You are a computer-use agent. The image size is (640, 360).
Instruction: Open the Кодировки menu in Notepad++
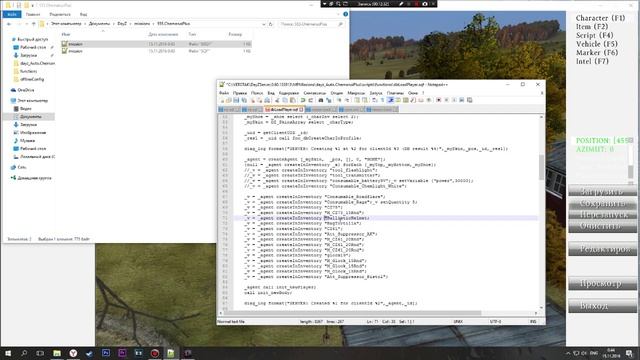point(289,93)
